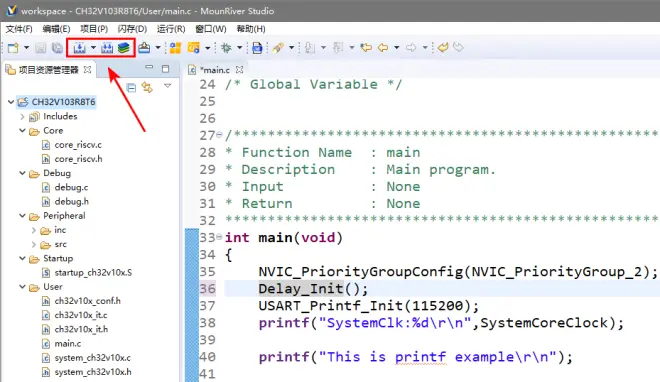Select core_riscv.c in the tree
Viewport: 660px width, 382px height.
[x=78, y=145]
